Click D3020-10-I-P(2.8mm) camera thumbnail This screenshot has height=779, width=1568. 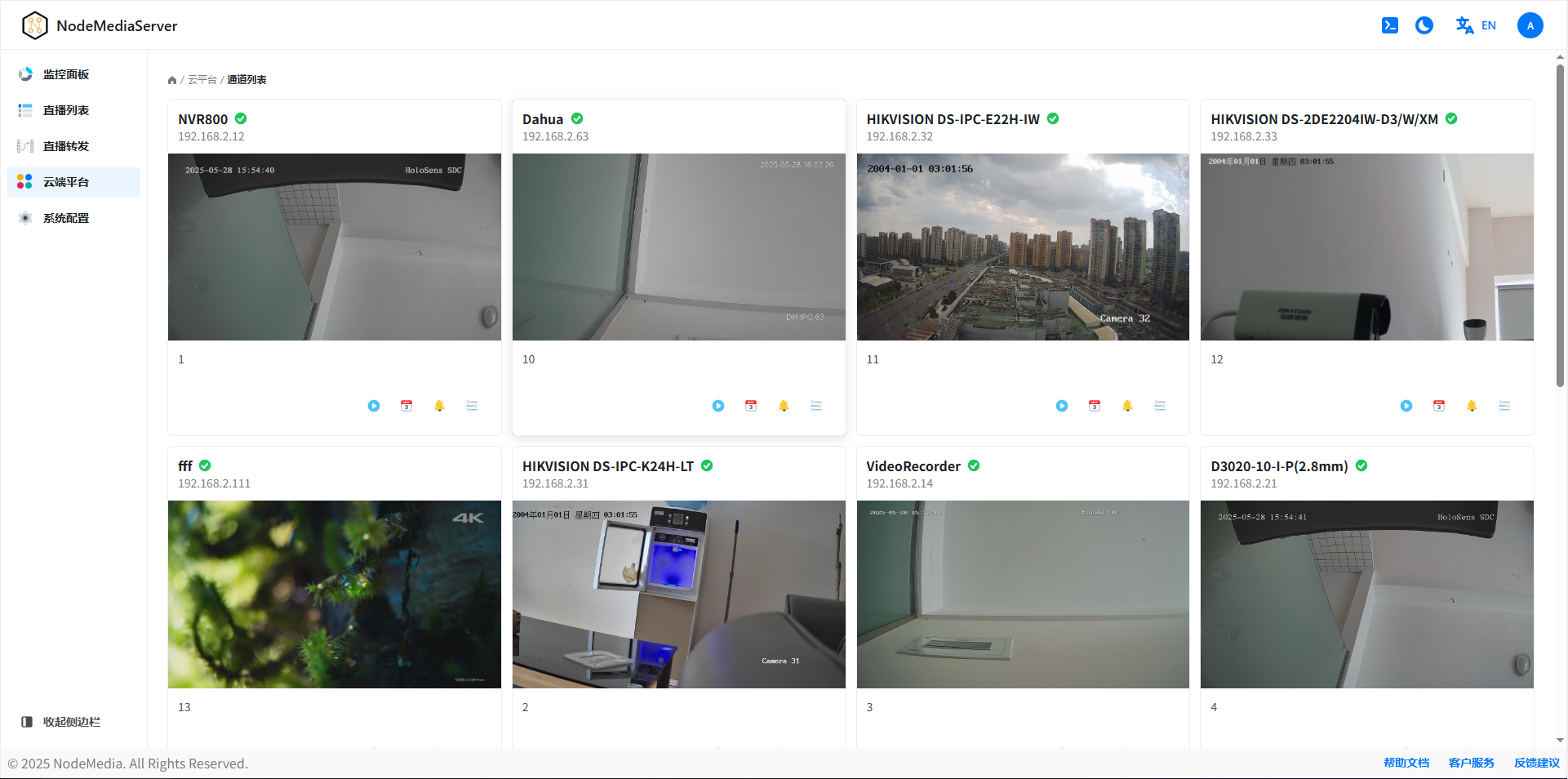[x=1367, y=594]
